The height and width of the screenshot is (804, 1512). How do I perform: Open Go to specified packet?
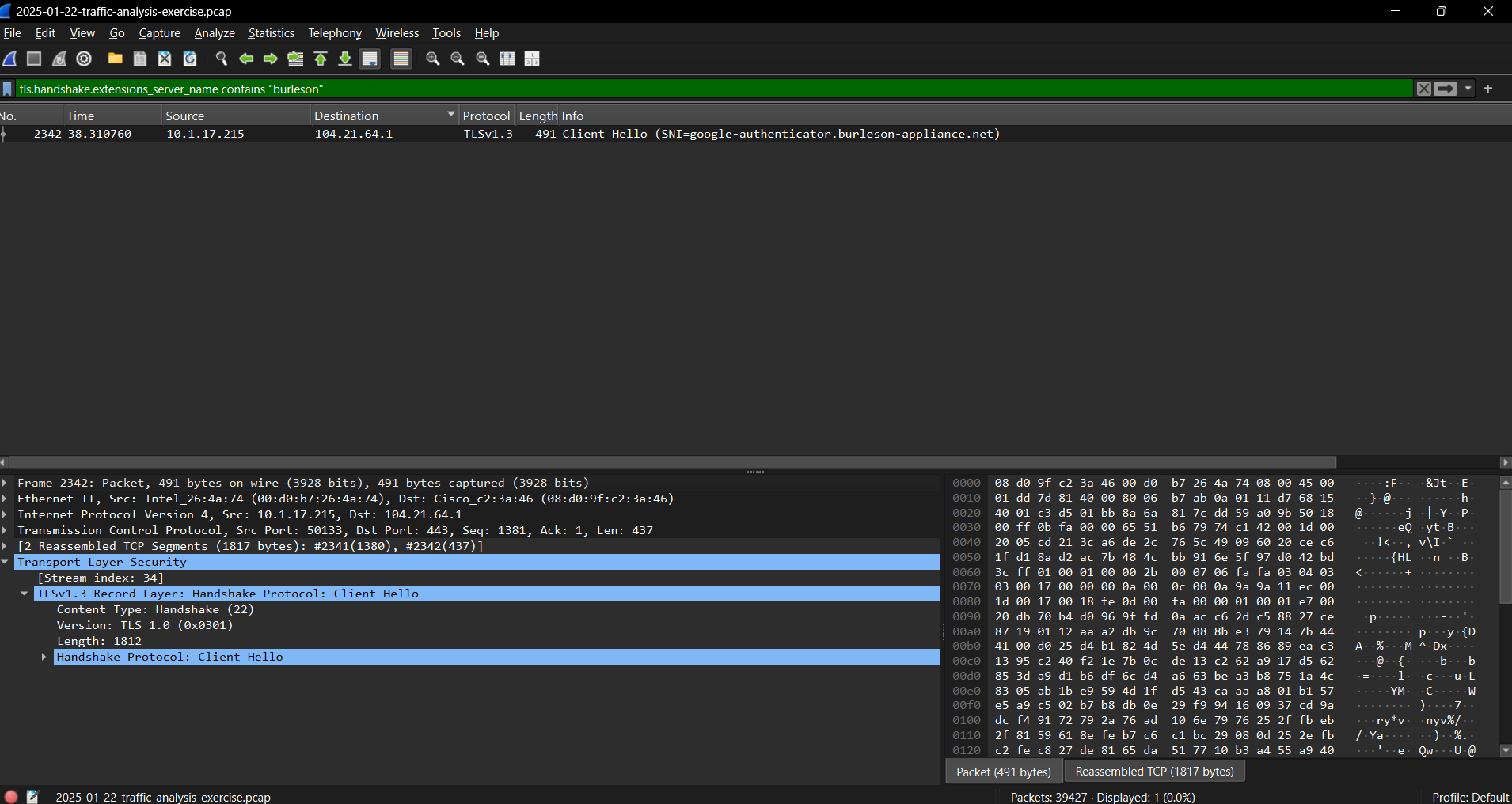point(295,59)
